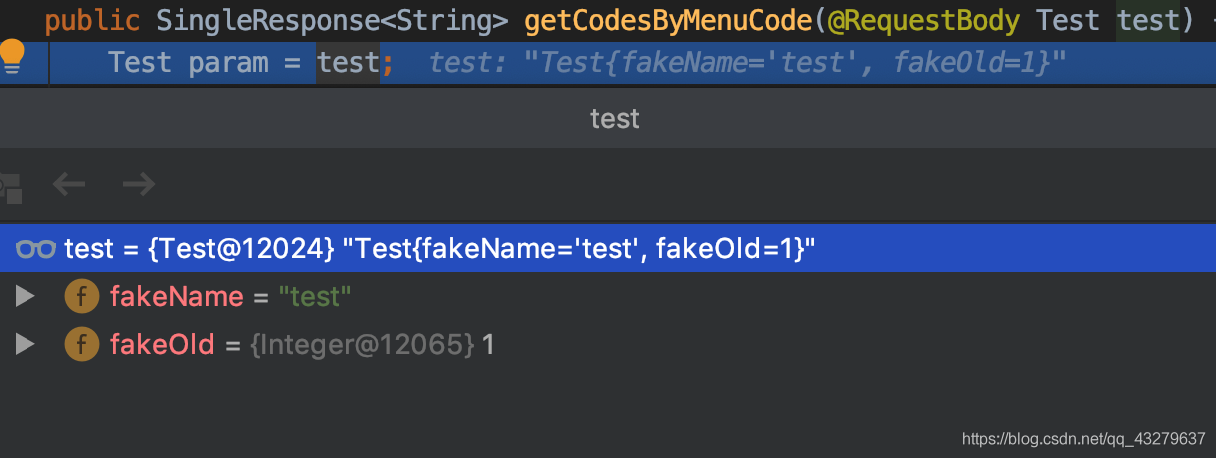Image resolution: width=1216 pixels, height=458 pixels.
Task: Click the blog.csdn.net watermark link
Action: 1083,438
